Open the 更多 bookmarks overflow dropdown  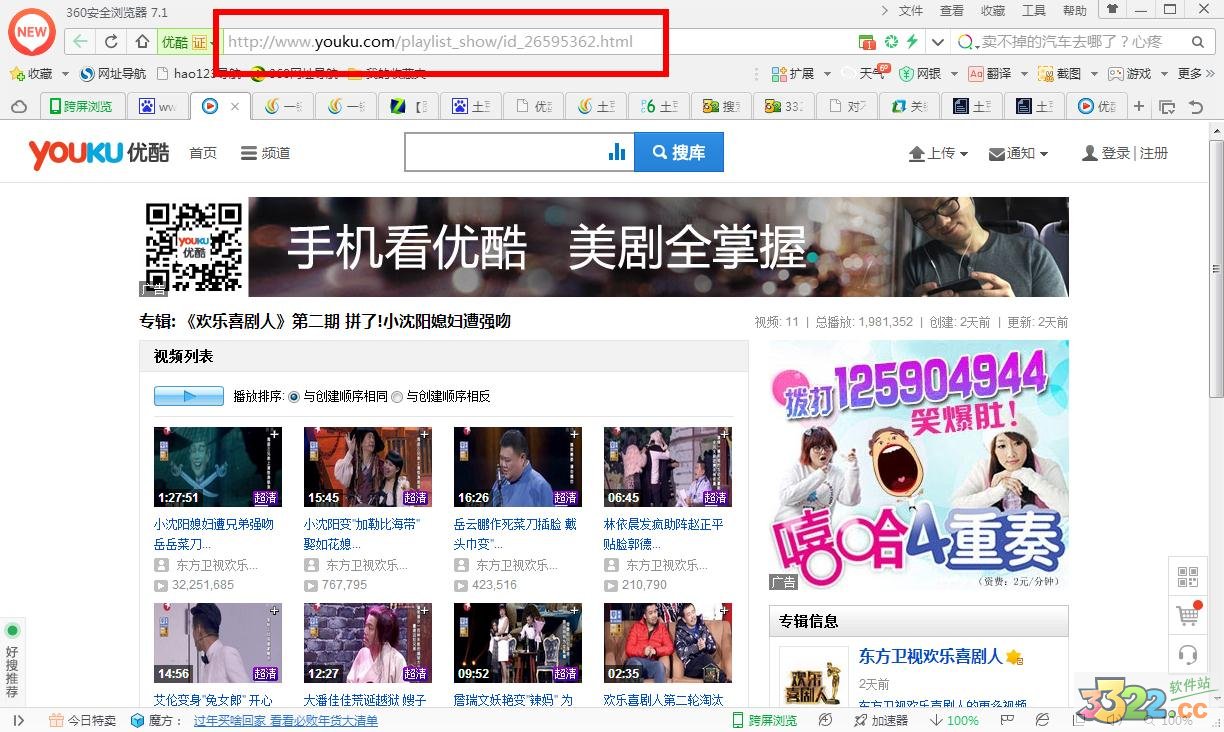click(x=1195, y=74)
